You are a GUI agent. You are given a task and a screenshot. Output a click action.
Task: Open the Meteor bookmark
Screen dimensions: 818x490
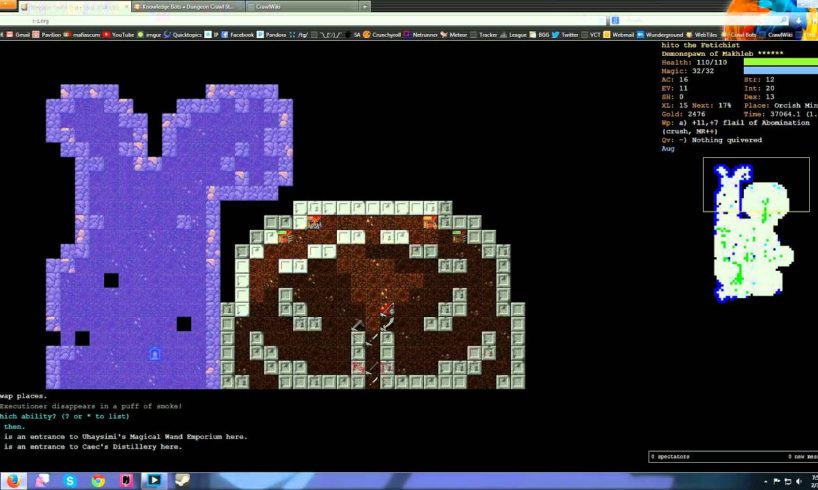453,34
